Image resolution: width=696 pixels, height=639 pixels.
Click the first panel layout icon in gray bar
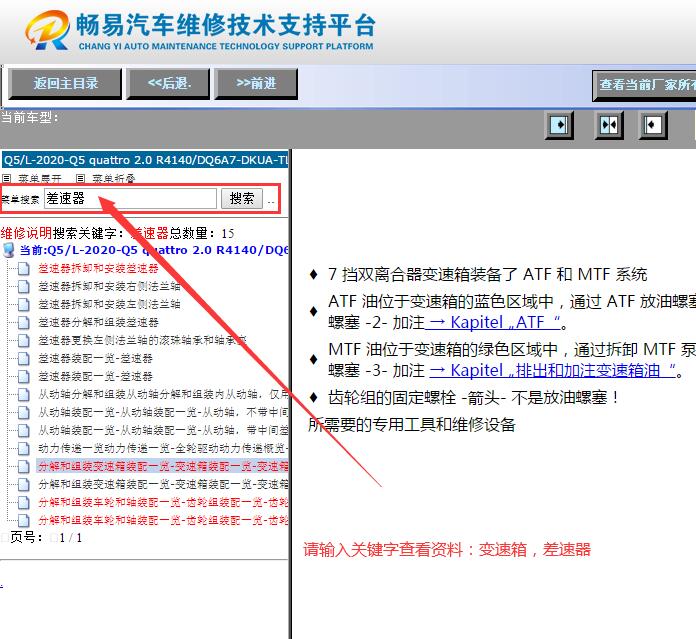[560, 125]
